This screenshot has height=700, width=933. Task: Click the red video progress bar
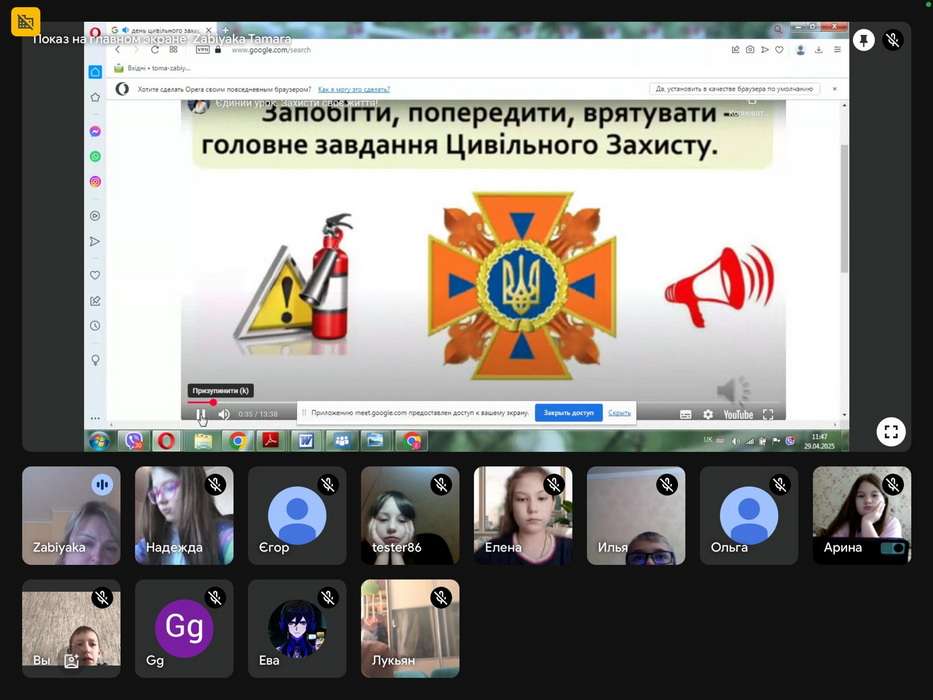click(200, 402)
